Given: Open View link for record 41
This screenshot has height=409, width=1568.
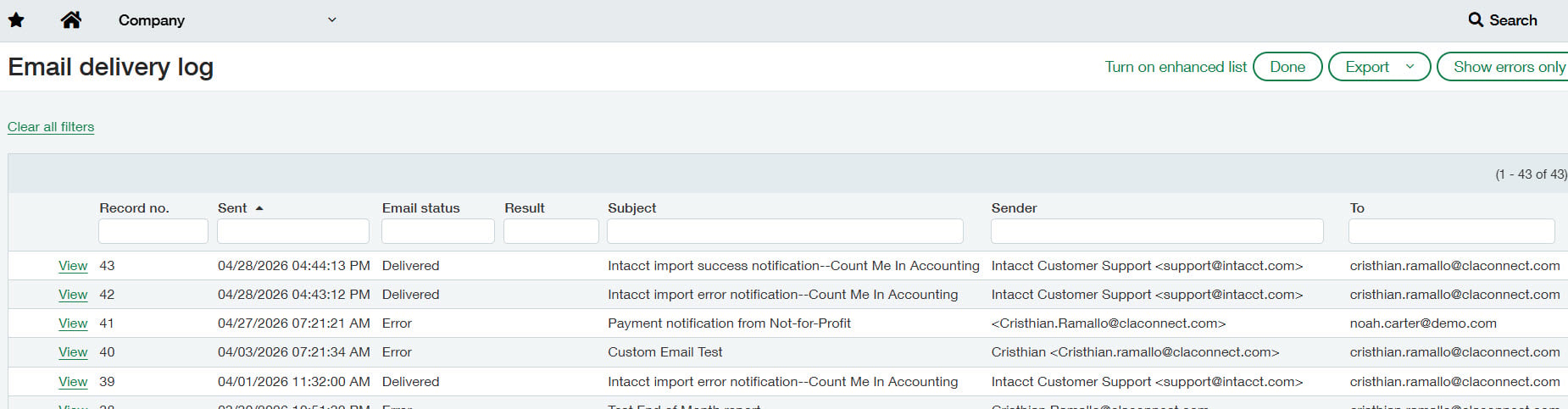Looking at the screenshot, I should pyautogui.click(x=73, y=323).
